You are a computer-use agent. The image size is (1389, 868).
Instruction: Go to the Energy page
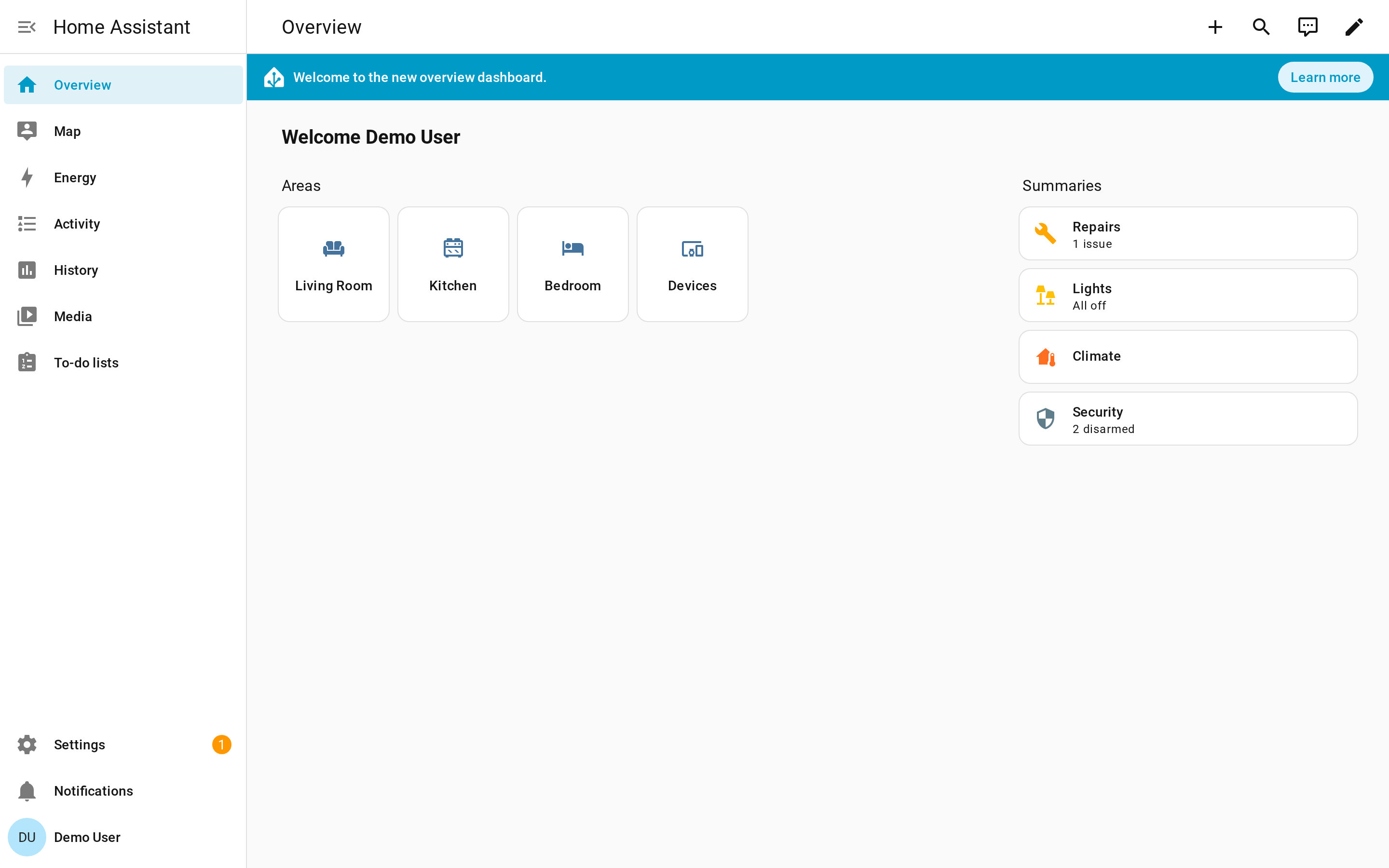pos(123,177)
